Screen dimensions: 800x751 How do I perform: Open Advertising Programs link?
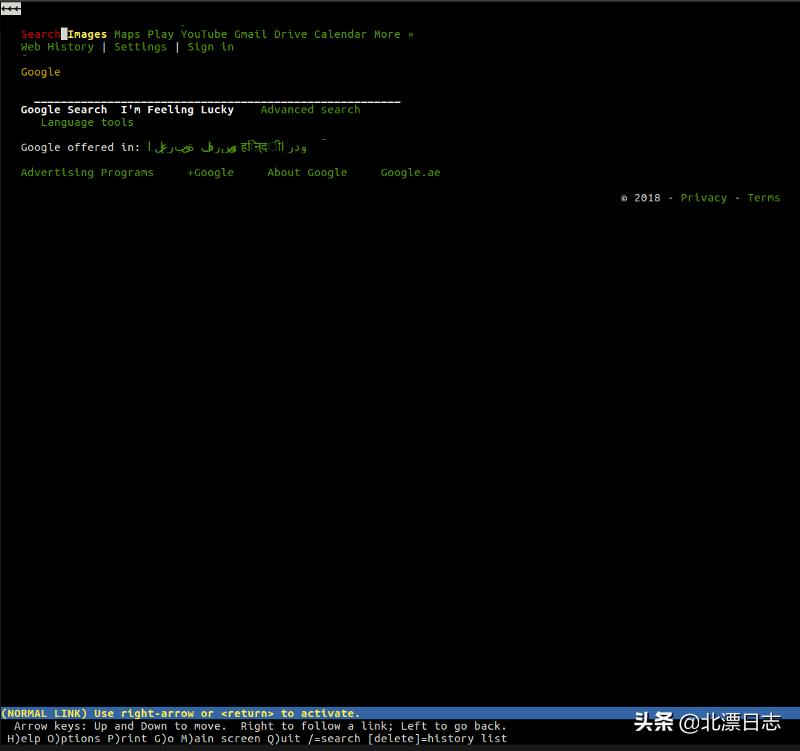pyautogui.click(x=87, y=172)
